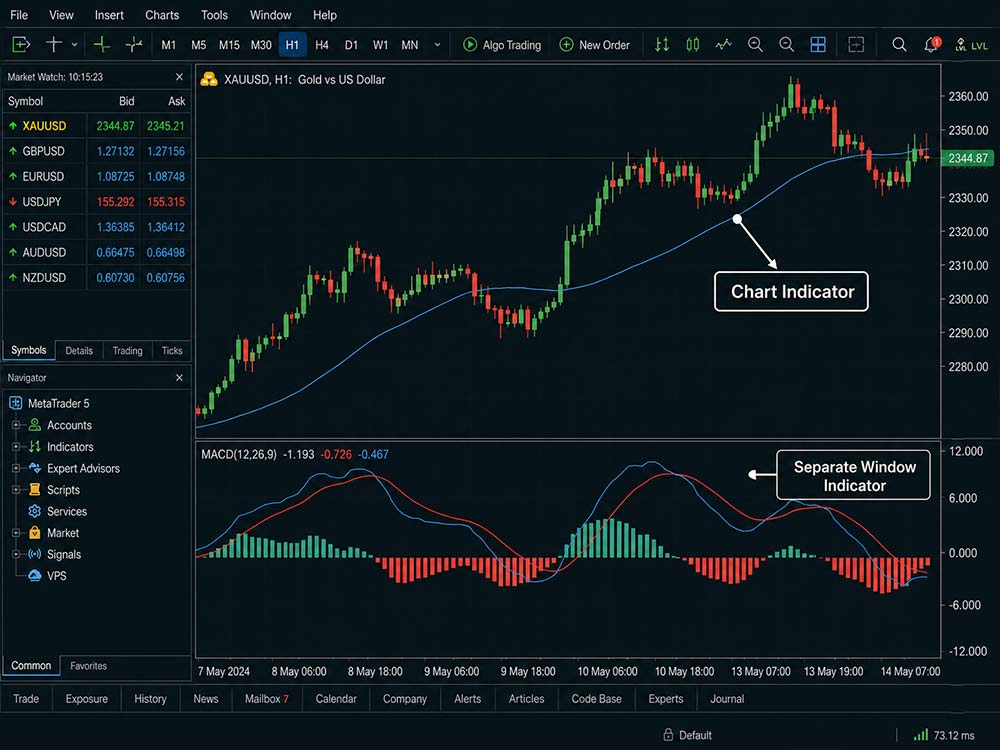Click the MetaTrader 5 root icon
Screen dimensions: 1000x750
point(15,403)
